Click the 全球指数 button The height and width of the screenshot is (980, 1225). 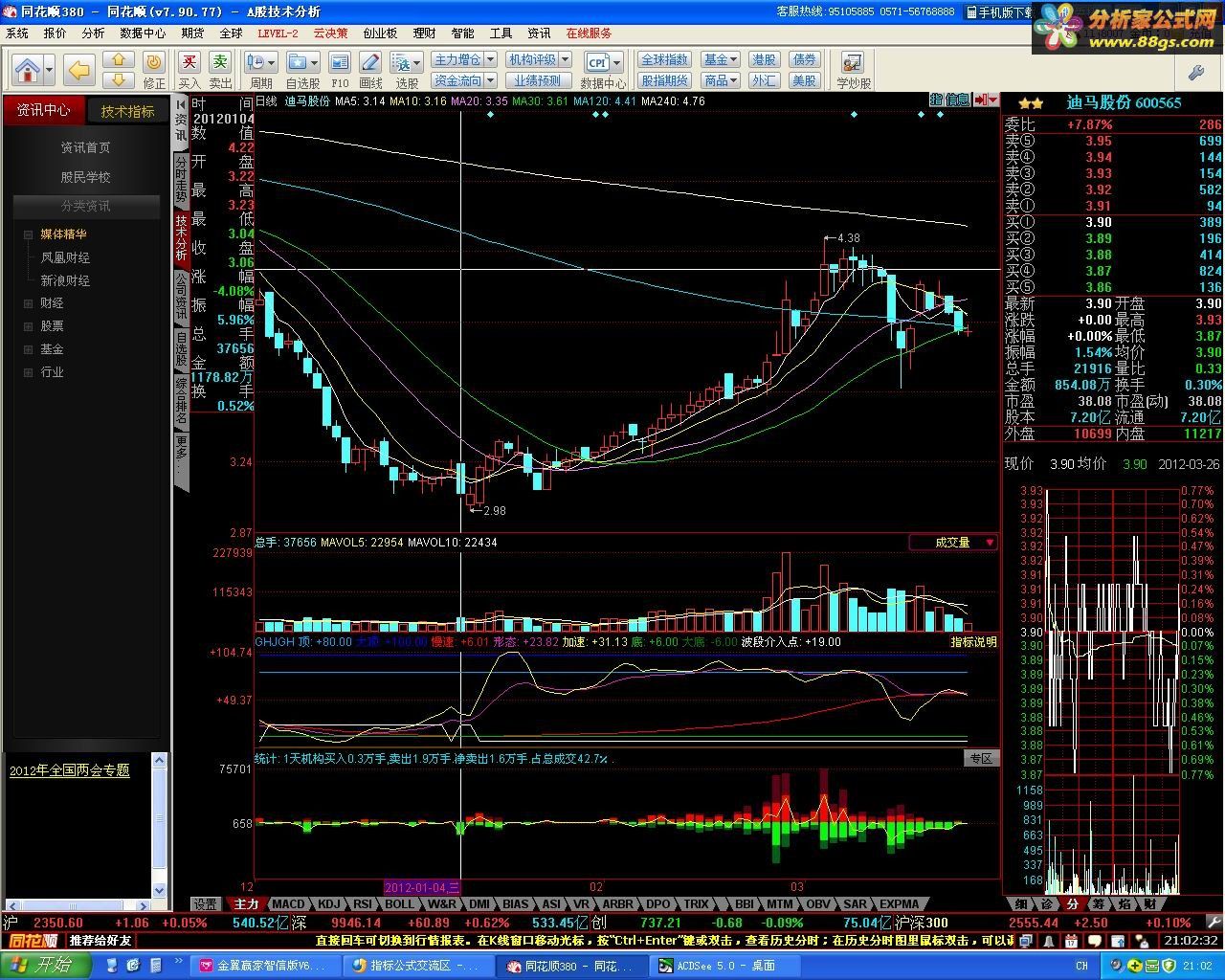[x=664, y=59]
